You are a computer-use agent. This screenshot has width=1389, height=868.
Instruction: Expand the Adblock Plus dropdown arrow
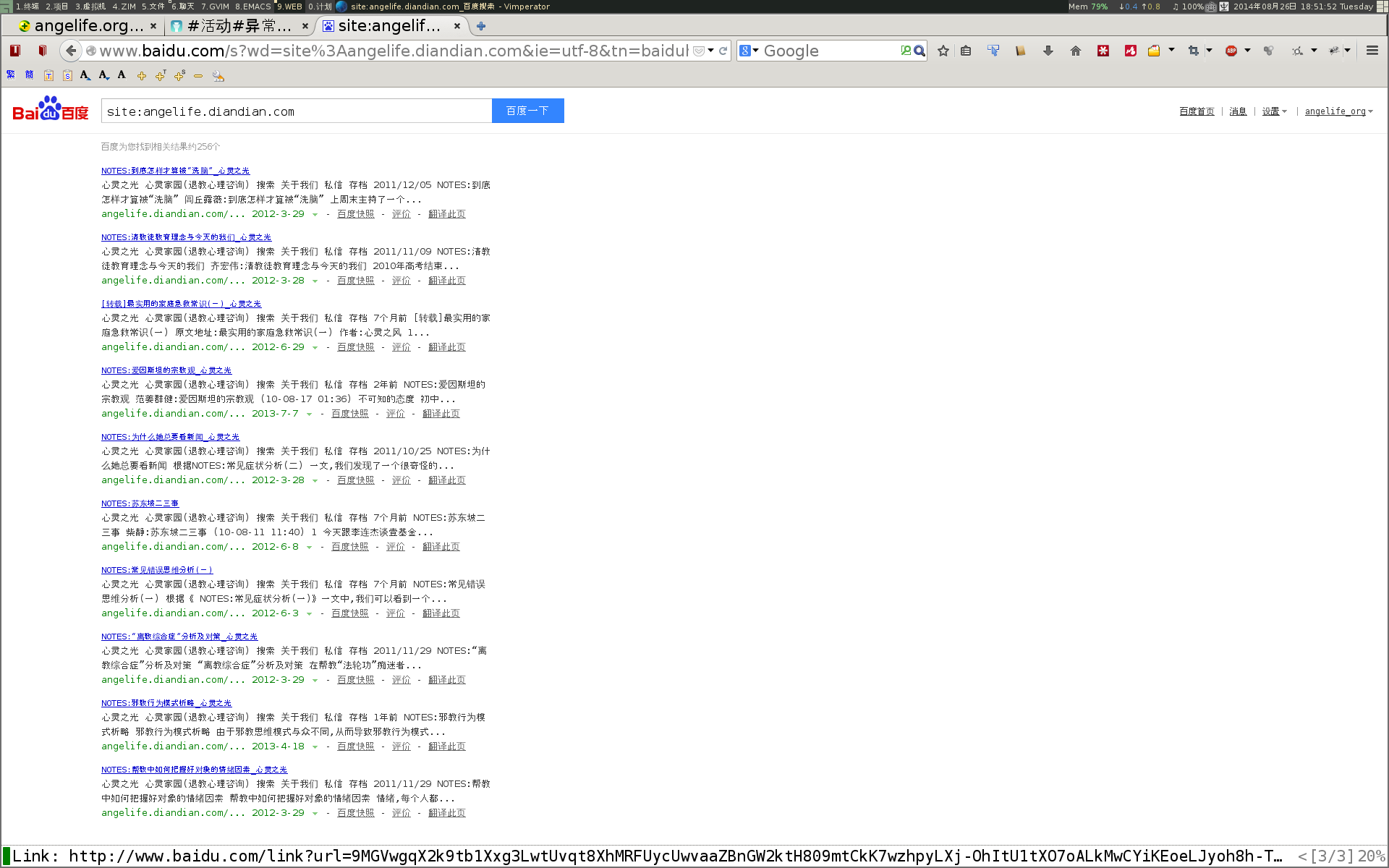[x=1247, y=51]
